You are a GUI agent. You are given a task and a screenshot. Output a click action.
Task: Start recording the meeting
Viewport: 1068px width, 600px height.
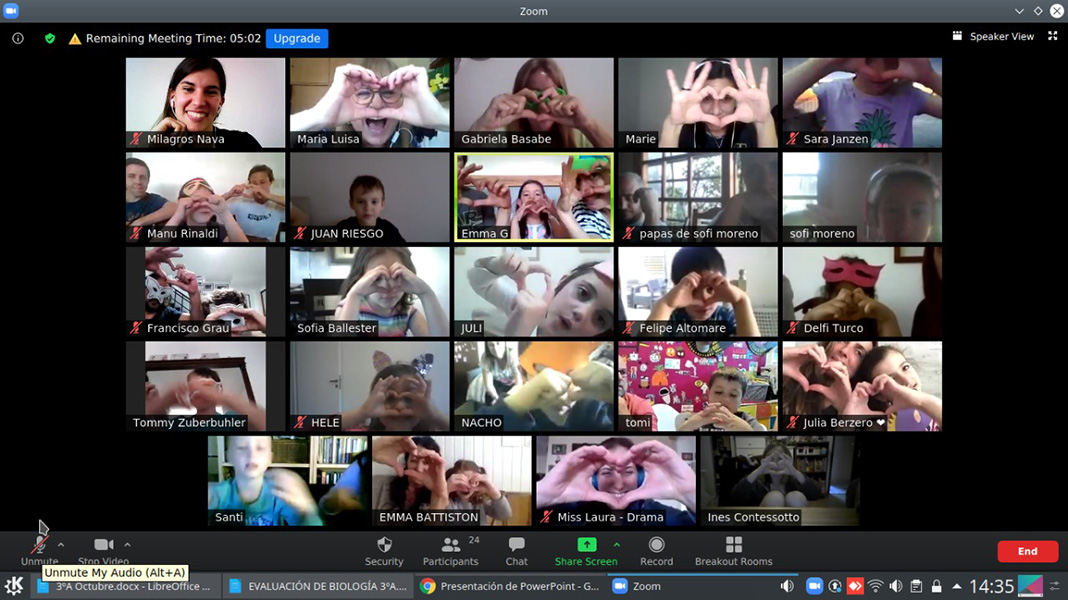point(656,550)
